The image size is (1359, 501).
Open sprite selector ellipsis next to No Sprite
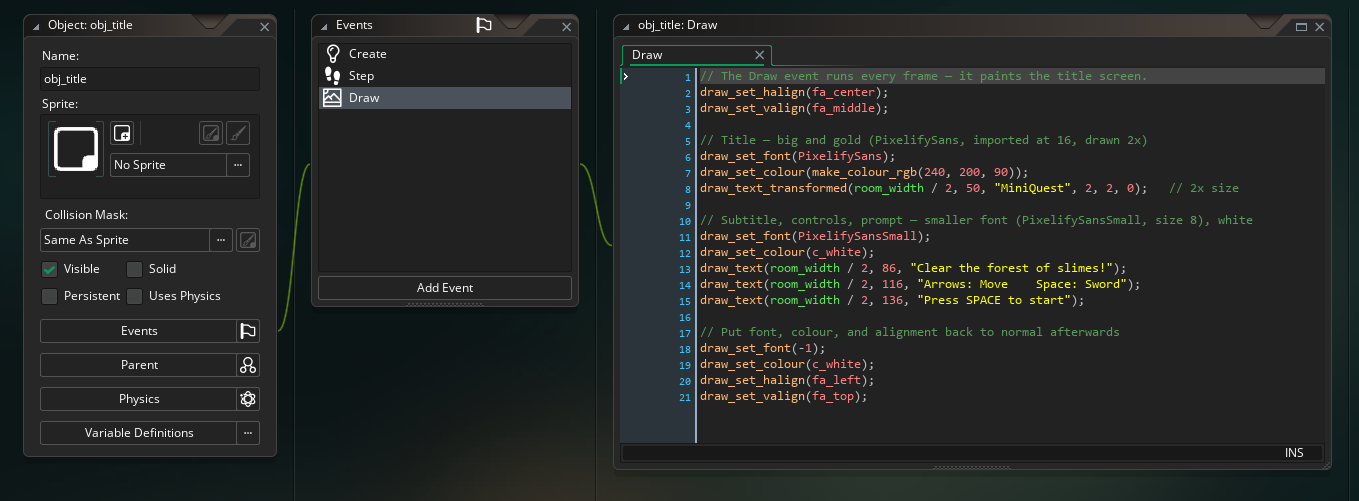click(x=238, y=165)
